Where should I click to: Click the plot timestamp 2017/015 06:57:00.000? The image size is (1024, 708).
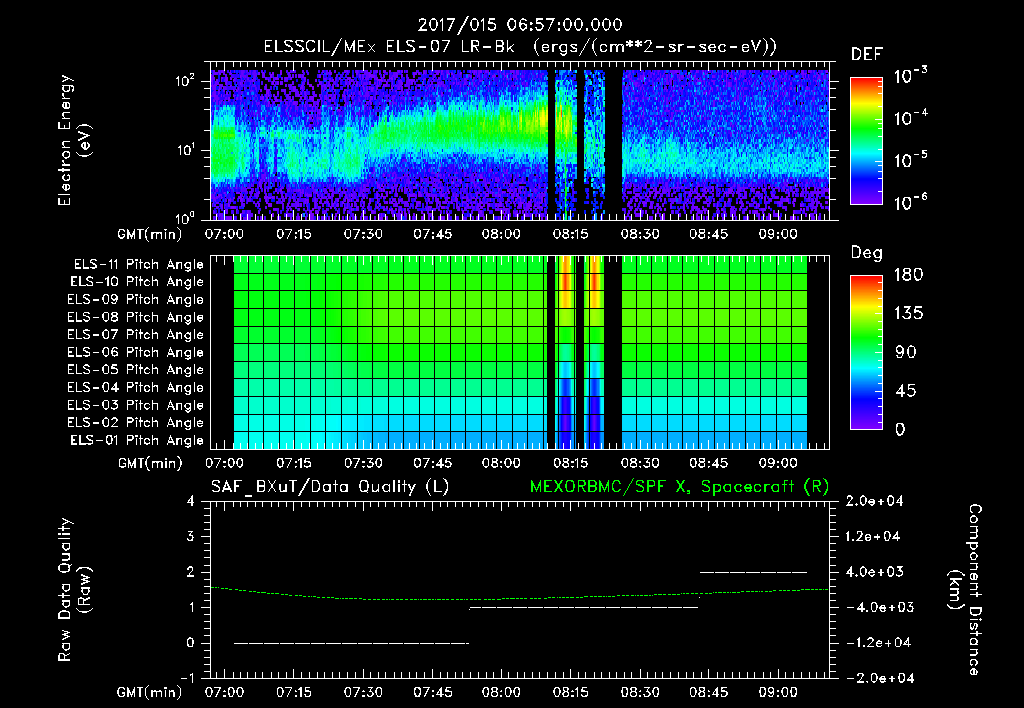tap(520, 25)
